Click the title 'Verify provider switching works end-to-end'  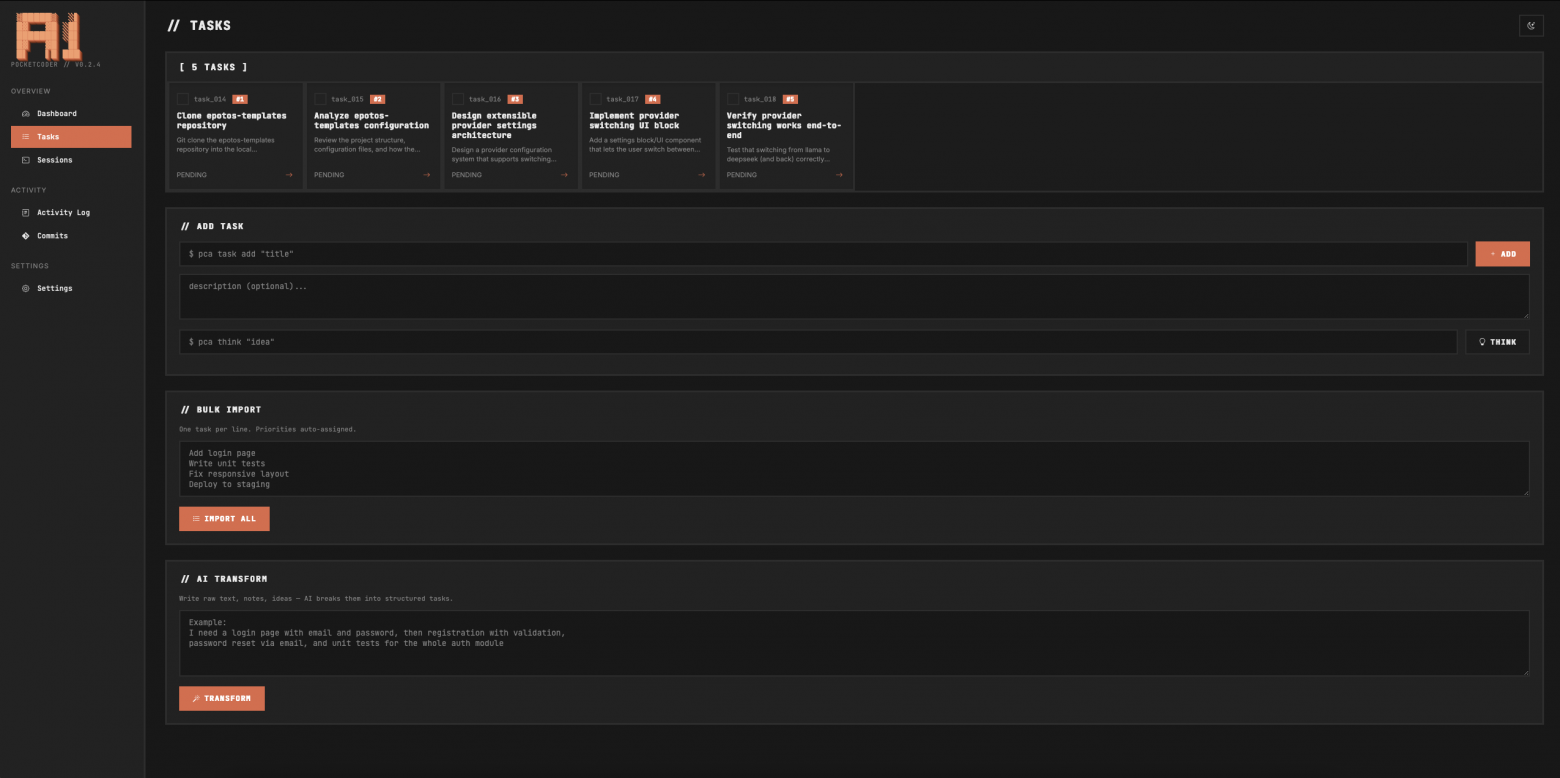click(x=784, y=126)
